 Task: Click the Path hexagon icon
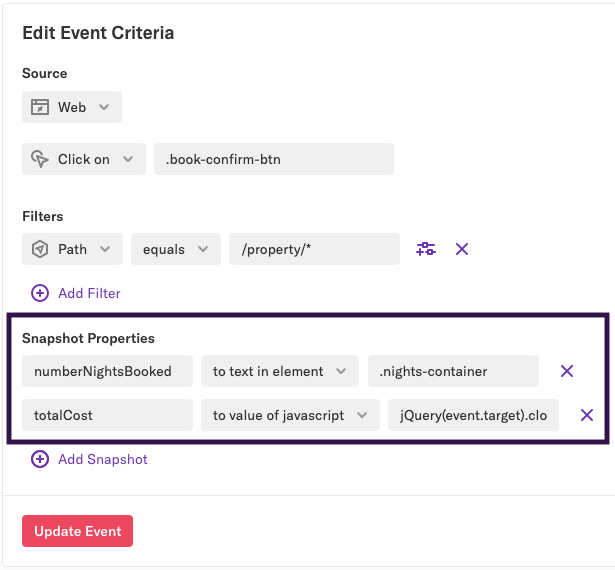coord(40,249)
